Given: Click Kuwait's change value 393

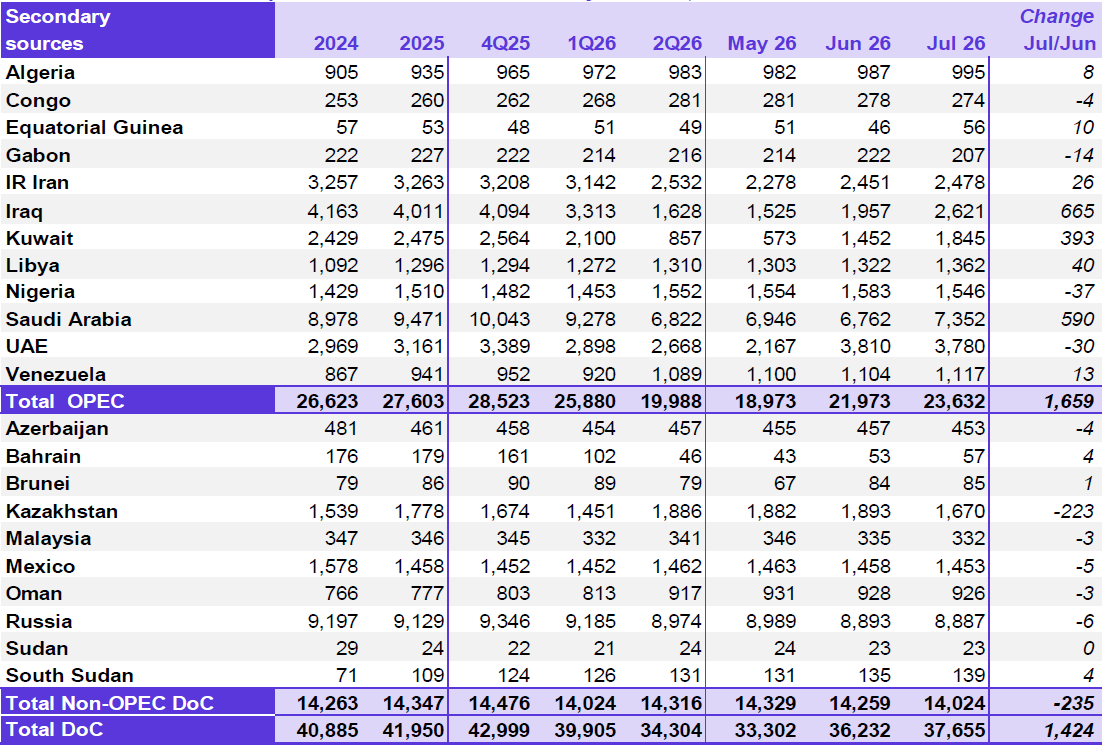Looking at the screenshot, I should (1077, 238).
